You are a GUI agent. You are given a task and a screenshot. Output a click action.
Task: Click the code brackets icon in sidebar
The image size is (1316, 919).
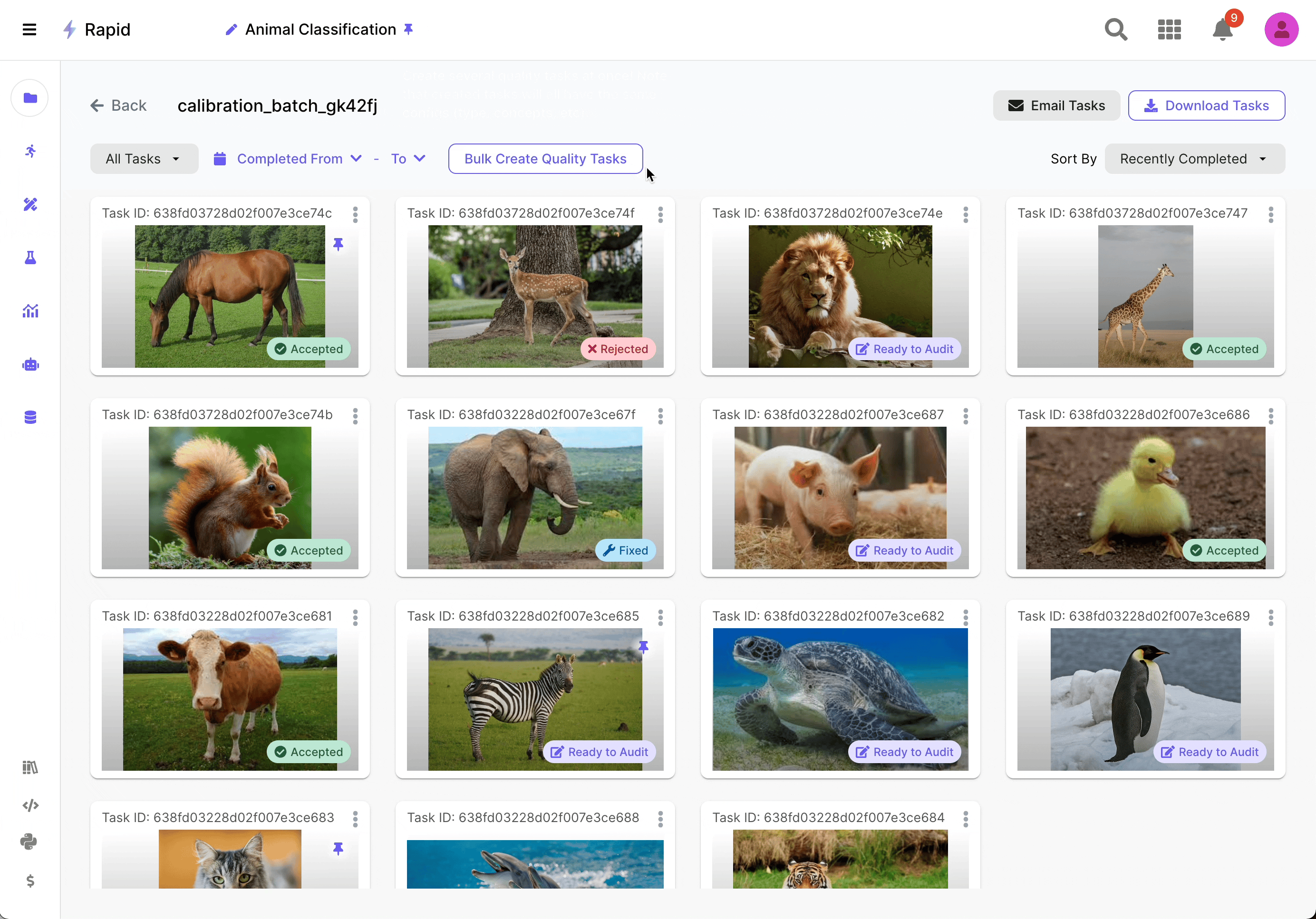coord(30,804)
